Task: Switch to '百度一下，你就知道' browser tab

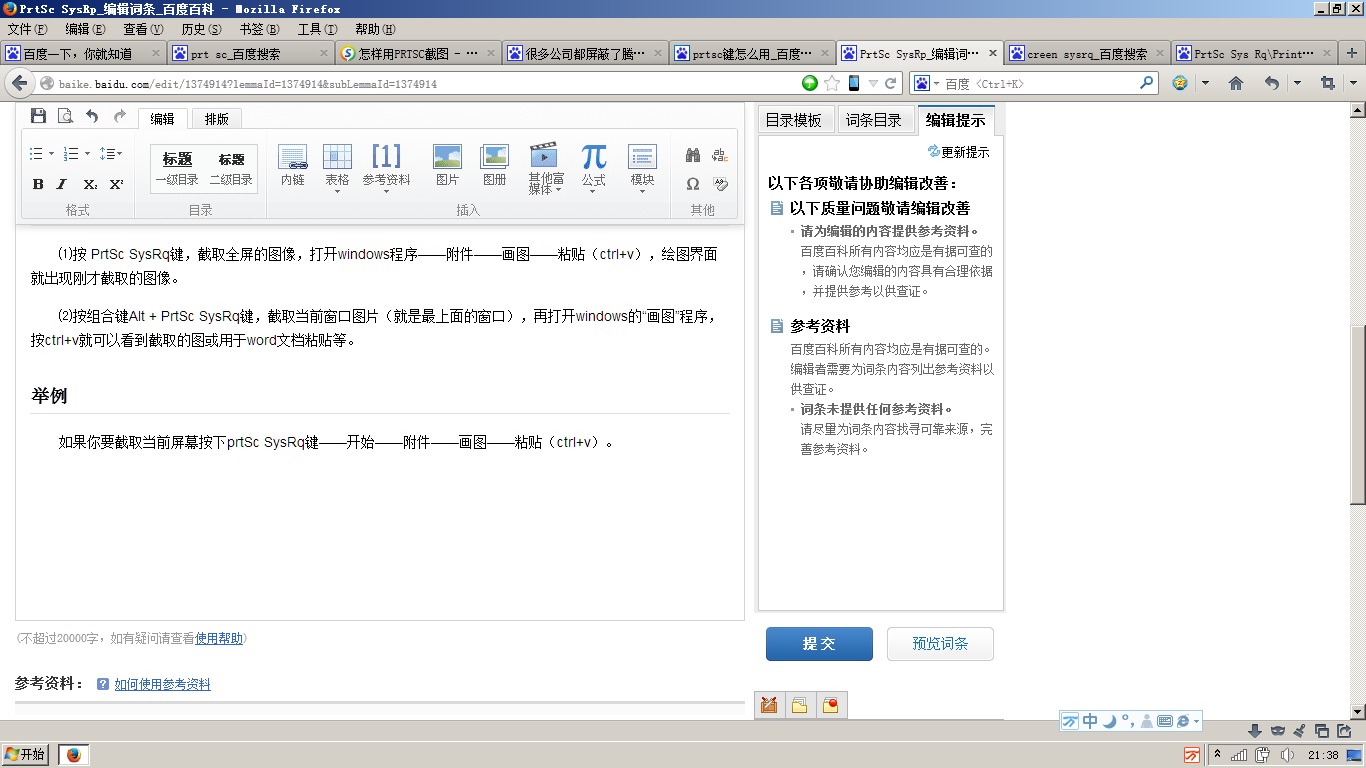Action: [82, 54]
